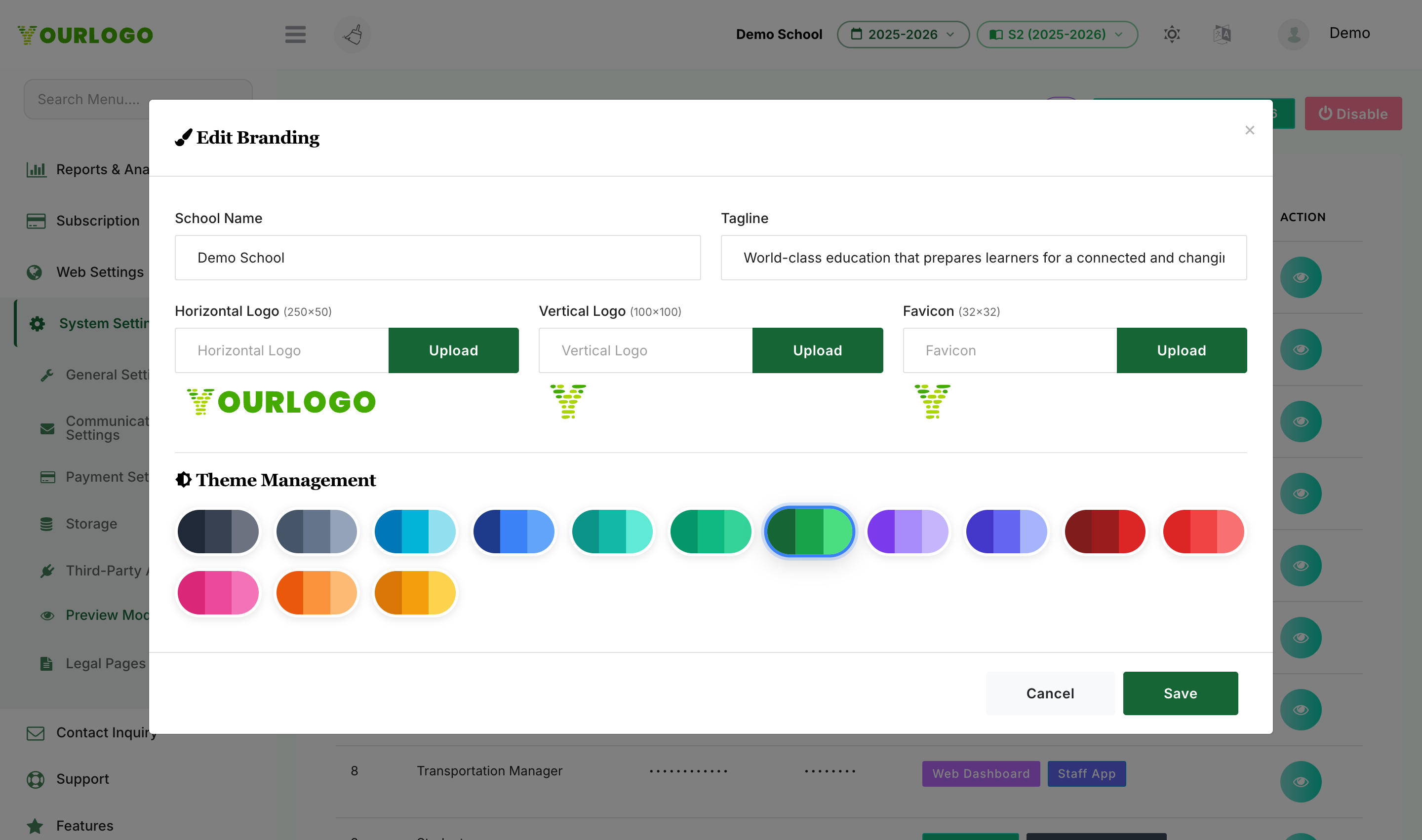The width and height of the screenshot is (1422, 840).
Task: Click the vertical logo preview image
Action: point(568,401)
